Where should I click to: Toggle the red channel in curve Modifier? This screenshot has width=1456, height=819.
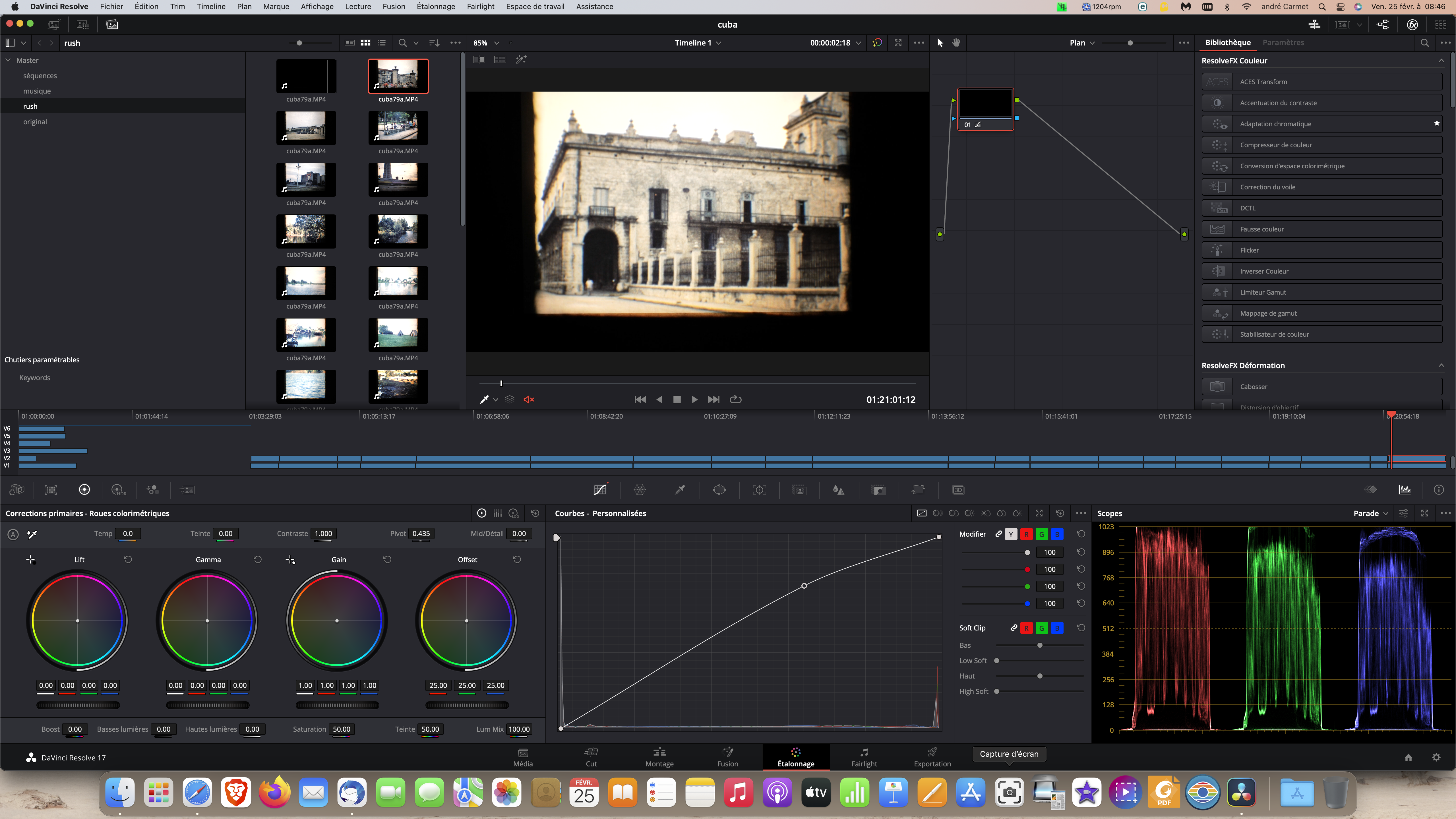pos(1026,534)
